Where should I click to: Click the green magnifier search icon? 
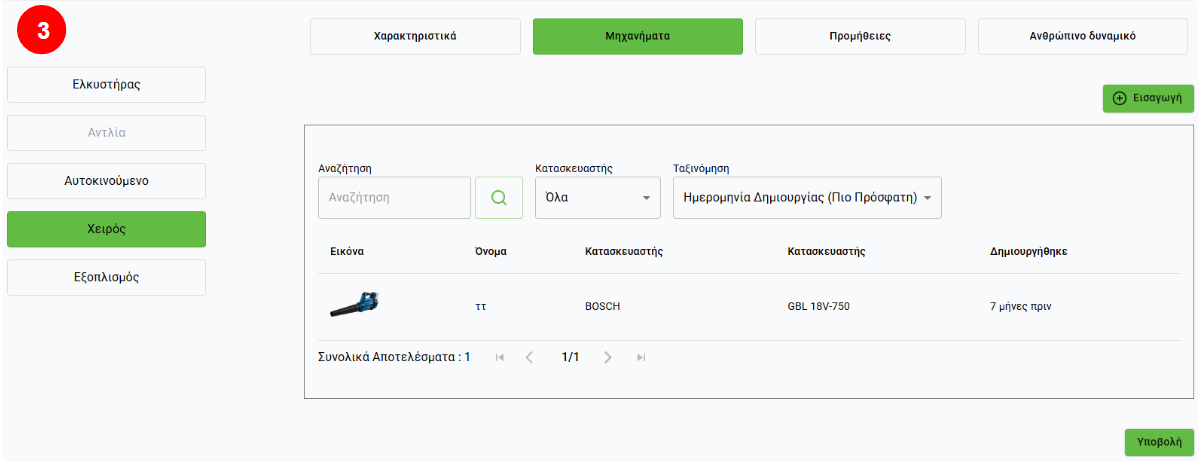[498, 198]
